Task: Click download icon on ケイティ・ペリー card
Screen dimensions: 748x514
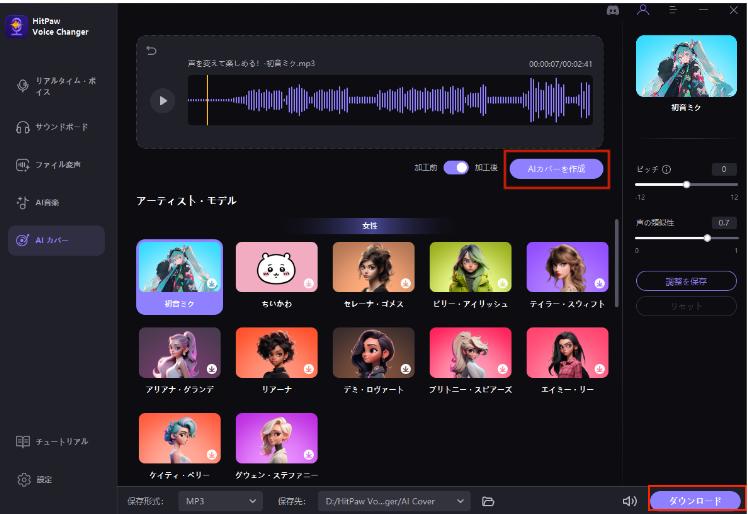Action: click(211, 455)
